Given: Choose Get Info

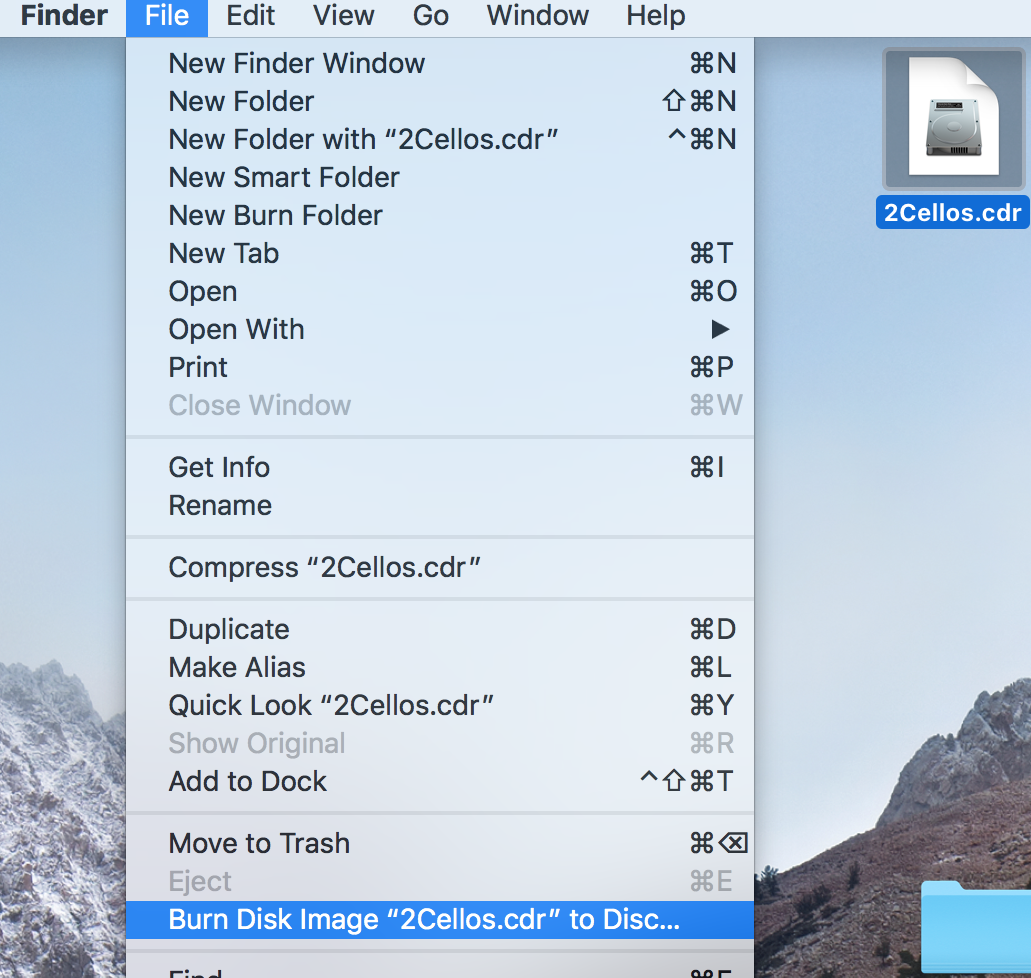Looking at the screenshot, I should [440, 468].
